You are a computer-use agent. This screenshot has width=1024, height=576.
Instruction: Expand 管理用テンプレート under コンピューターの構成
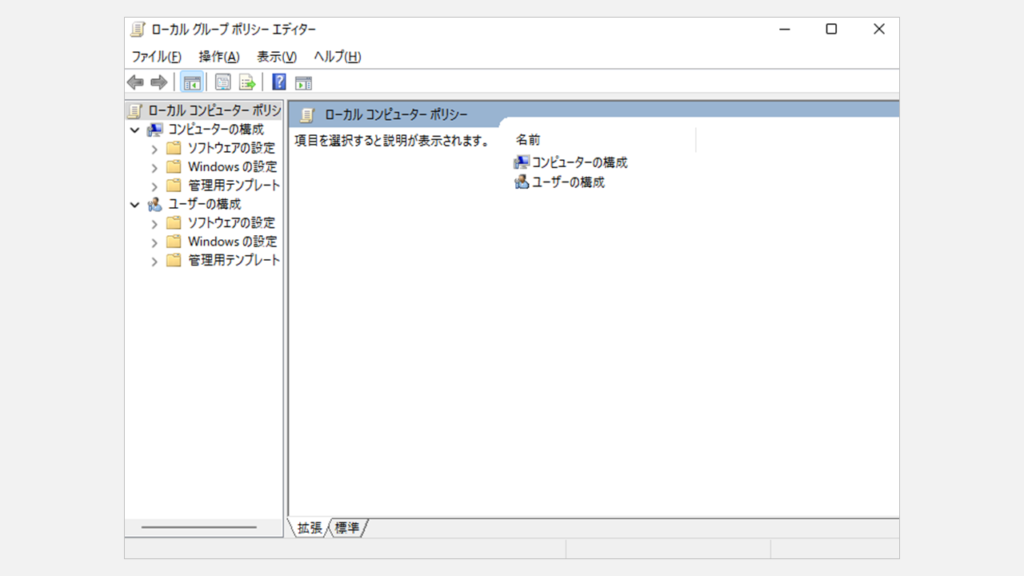(154, 186)
